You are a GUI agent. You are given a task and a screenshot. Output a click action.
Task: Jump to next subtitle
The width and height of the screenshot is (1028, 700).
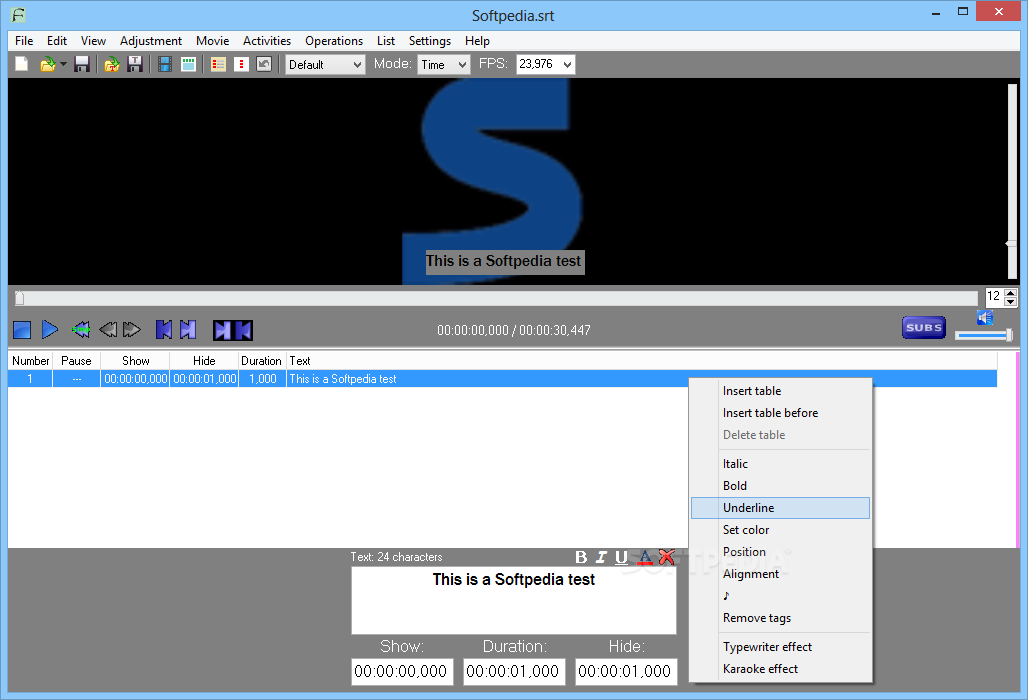(x=188, y=330)
